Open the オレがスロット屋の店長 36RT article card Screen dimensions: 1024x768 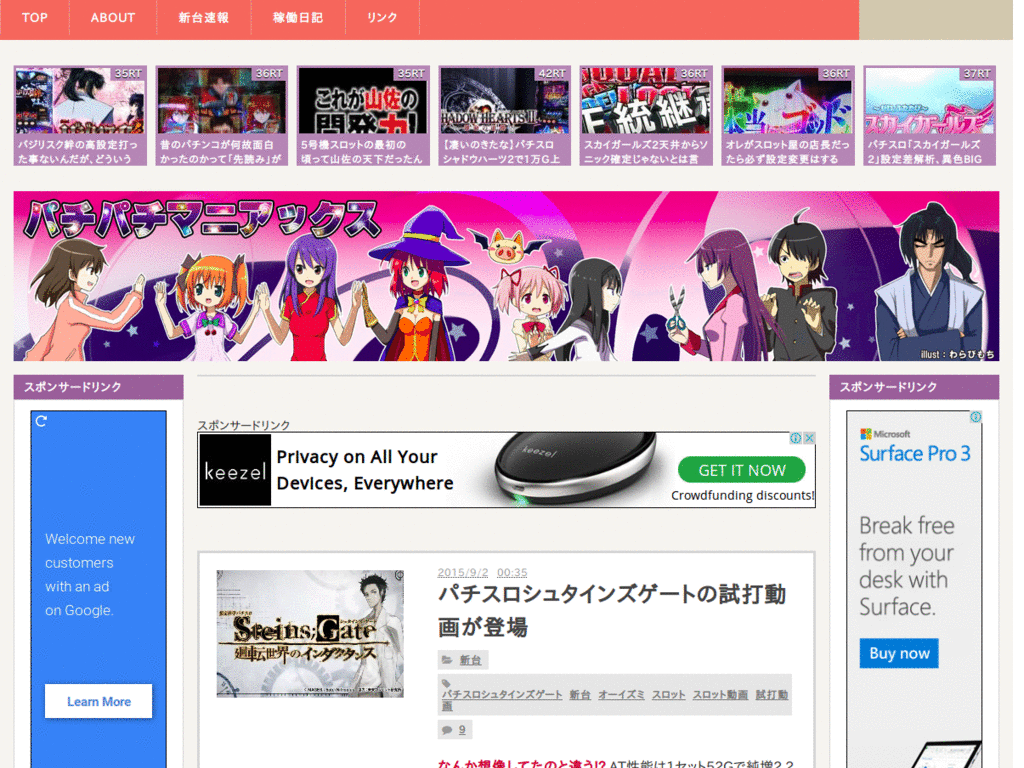[x=788, y=116]
